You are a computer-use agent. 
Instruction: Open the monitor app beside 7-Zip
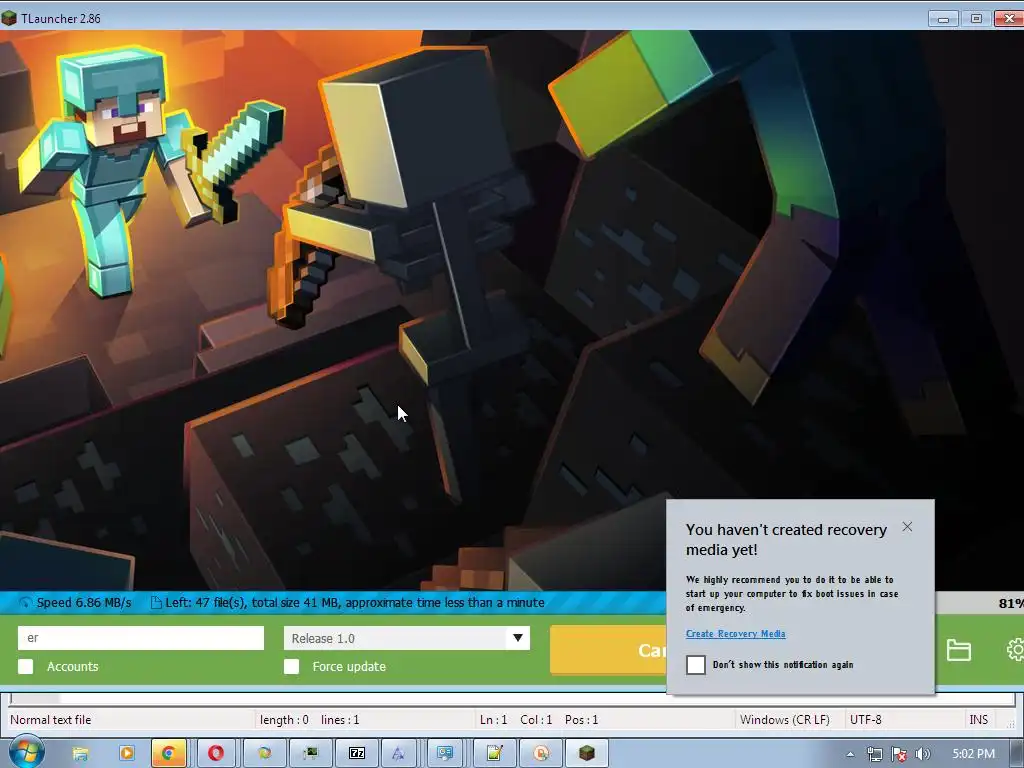pyautogui.click(x=310, y=754)
